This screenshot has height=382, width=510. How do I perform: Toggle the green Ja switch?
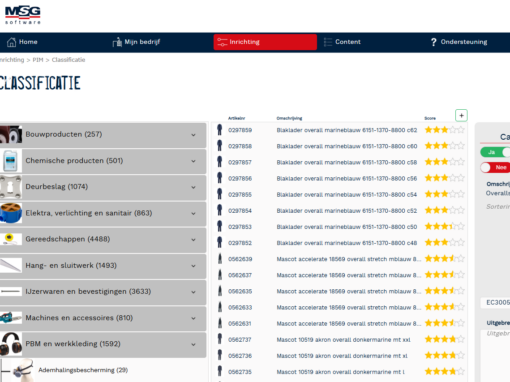click(495, 152)
